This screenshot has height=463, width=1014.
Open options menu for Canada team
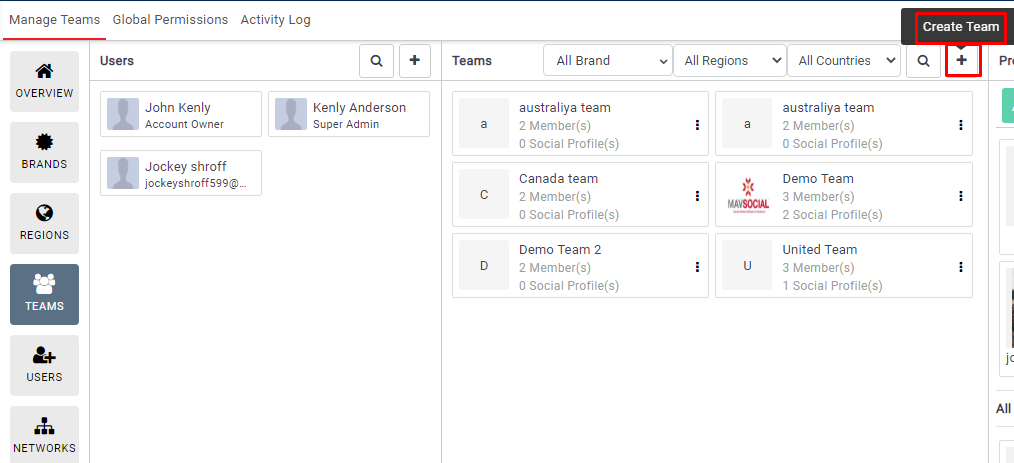pyautogui.click(x=697, y=196)
